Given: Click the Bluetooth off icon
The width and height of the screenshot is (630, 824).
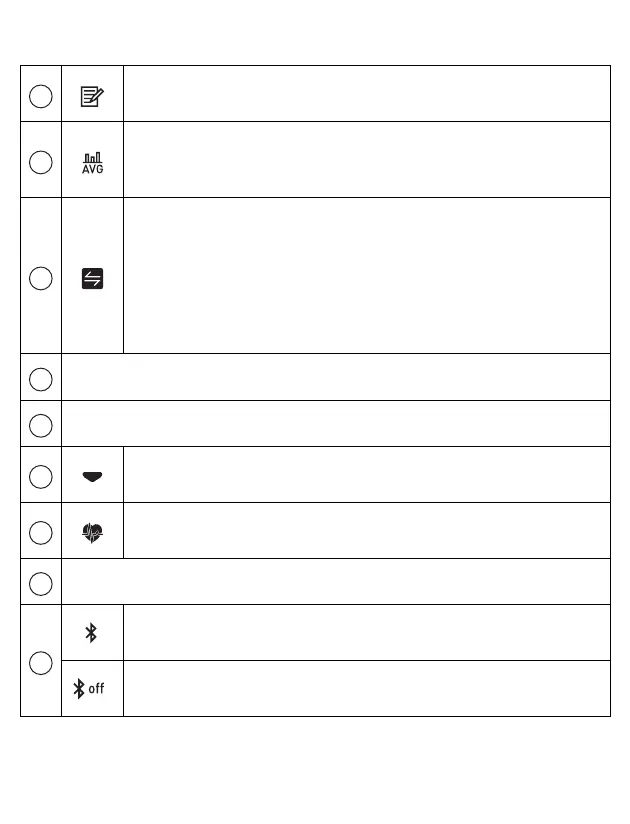Looking at the screenshot, I should [x=88, y=688].
